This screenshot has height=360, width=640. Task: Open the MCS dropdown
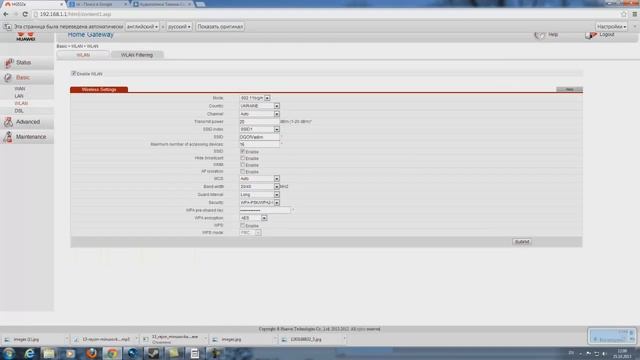click(260, 178)
